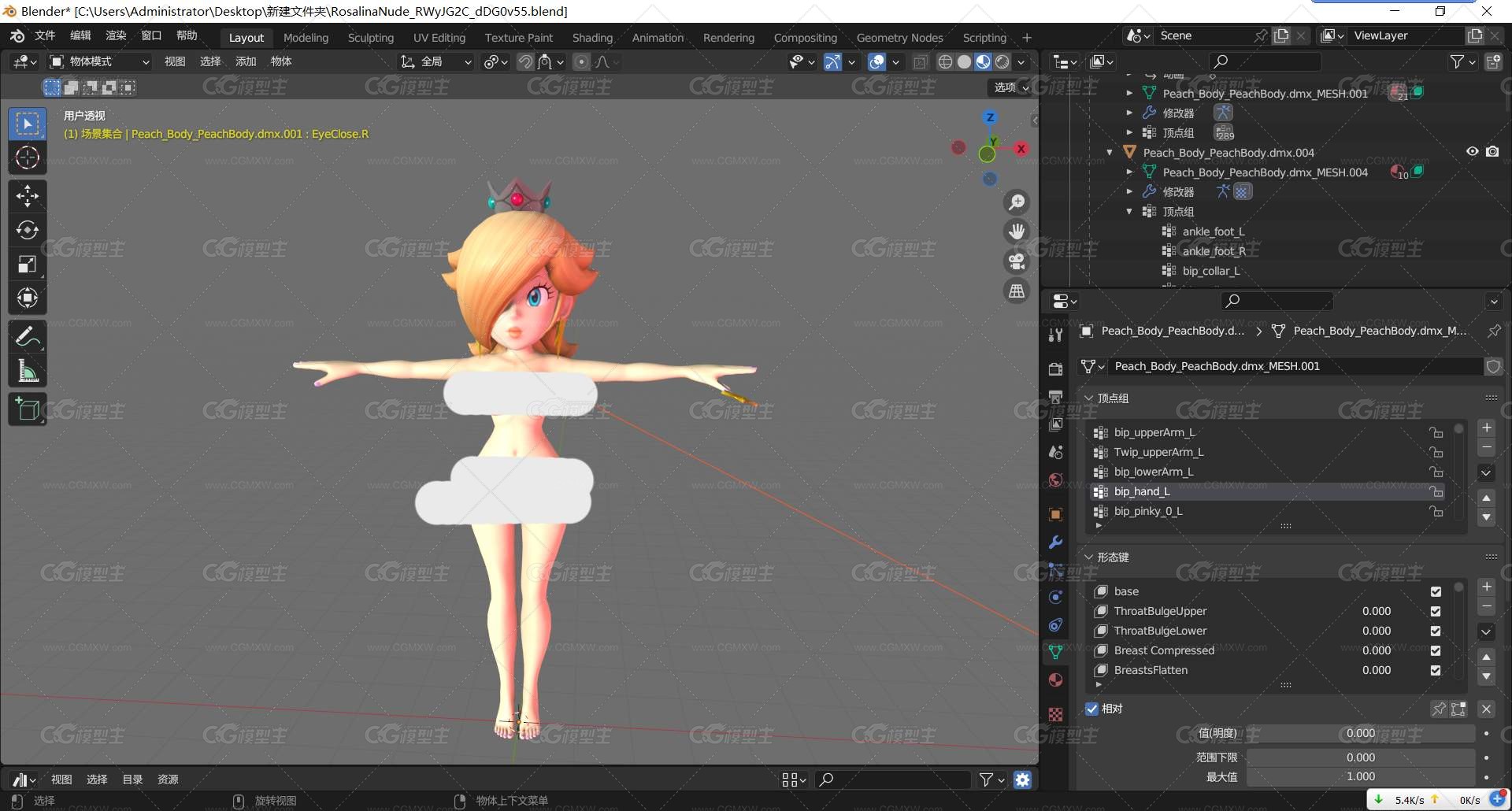Image resolution: width=1512 pixels, height=811 pixels.
Task: Open the Physics properties tab
Action: [1056, 598]
